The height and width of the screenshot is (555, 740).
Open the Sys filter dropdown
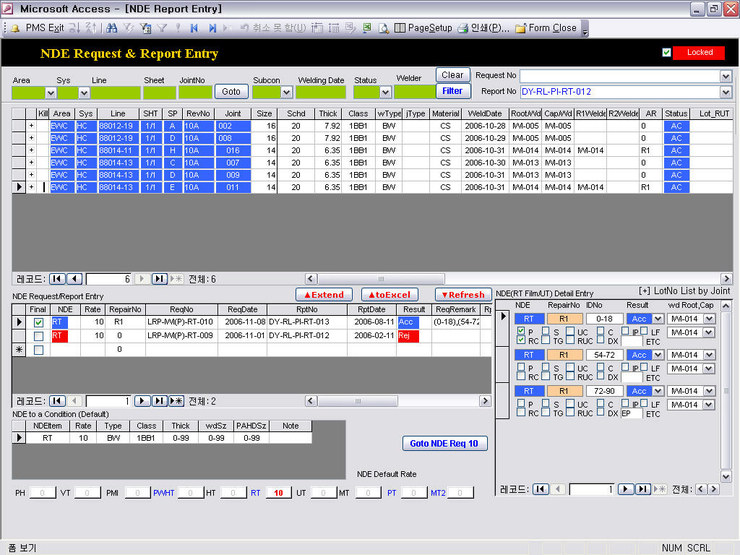(84, 93)
